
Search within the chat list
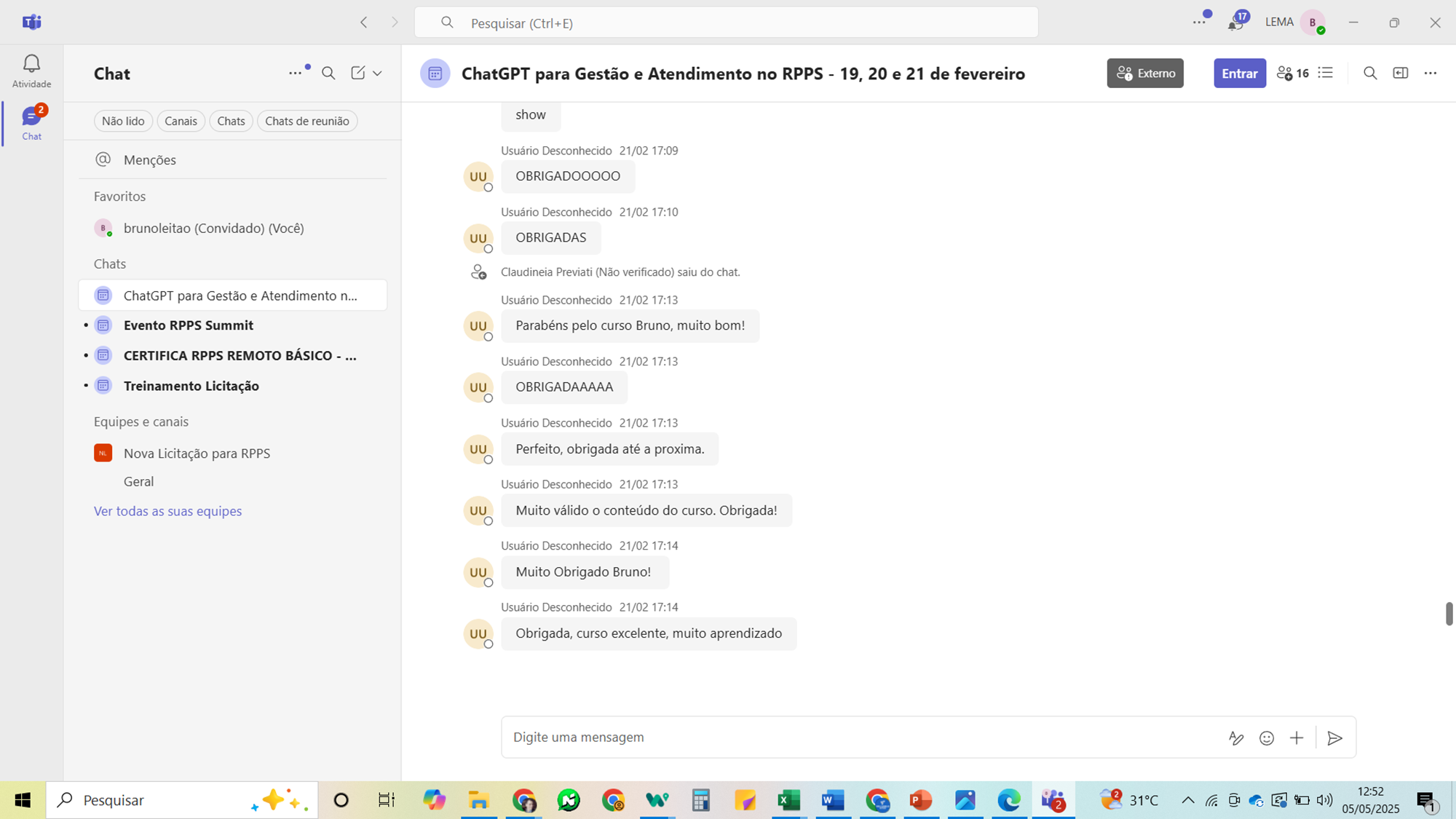click(x=328, y=73)
